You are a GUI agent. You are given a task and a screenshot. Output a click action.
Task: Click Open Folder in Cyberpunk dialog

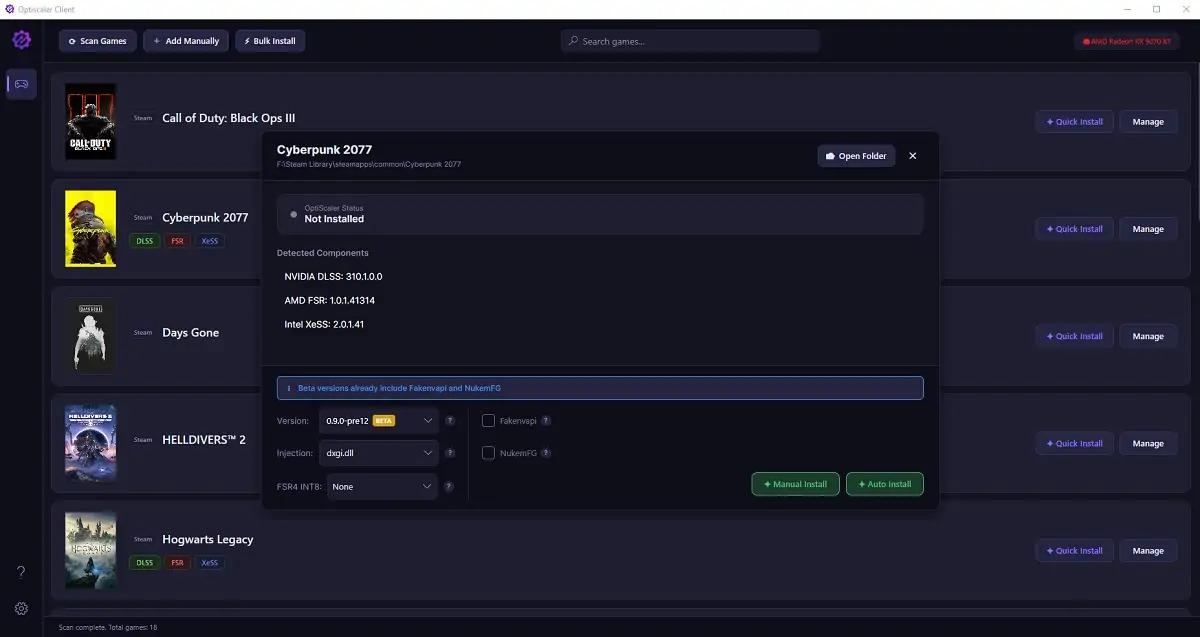coord(856,156)
